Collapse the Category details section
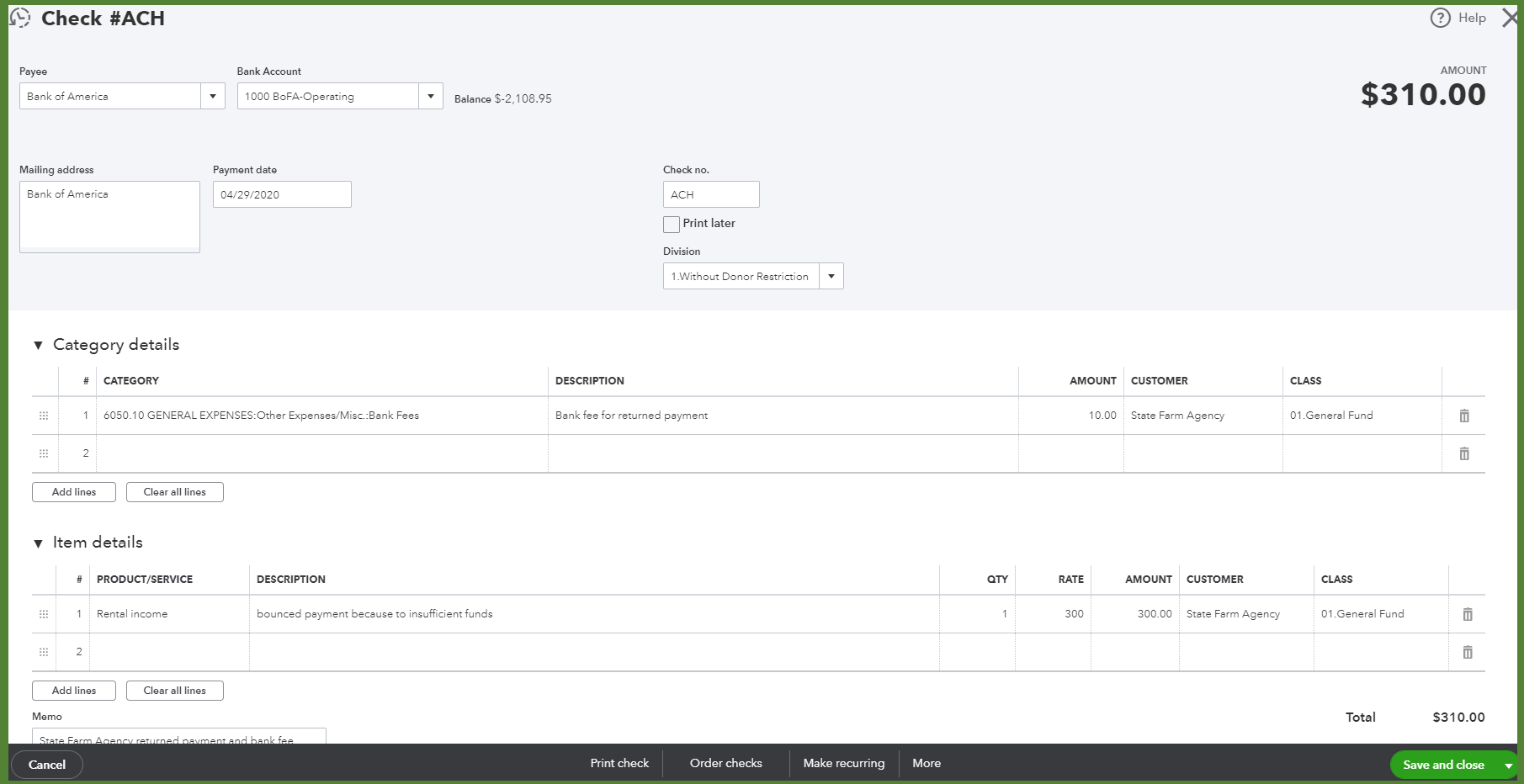Image resolution: width=1524 pixels, height=784 pixels. tap(38, 345)
